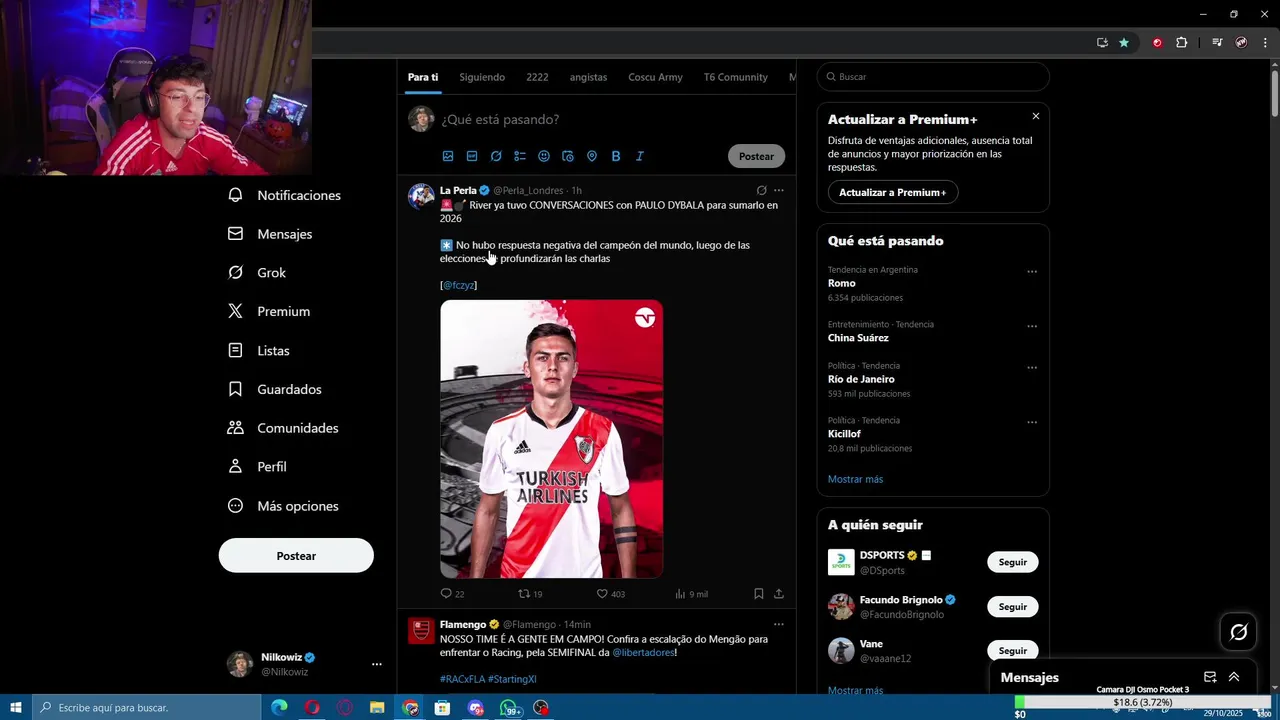Apply bold formatting in the composer
This screenshot has width=1280, height=720.
coord(616,156)
